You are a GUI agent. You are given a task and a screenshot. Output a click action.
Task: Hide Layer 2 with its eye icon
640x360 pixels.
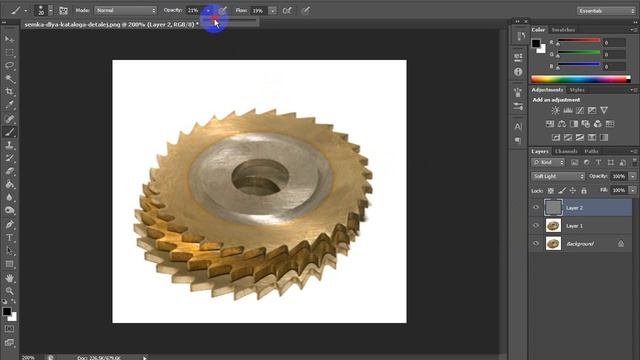tap(536, 208)
